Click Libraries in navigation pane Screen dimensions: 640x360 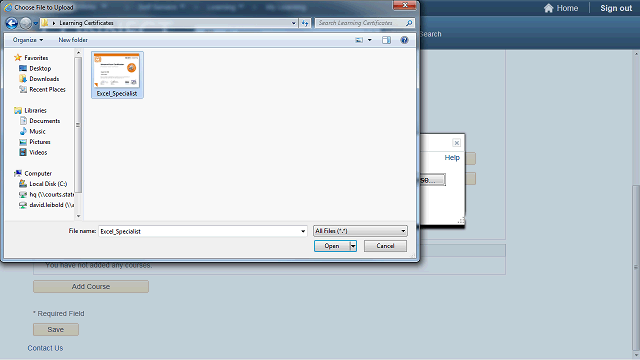click(36, 111)
